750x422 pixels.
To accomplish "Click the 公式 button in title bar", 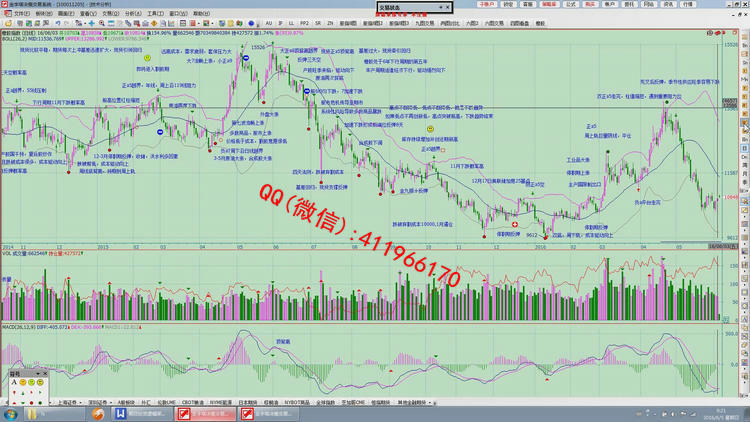I will click(571, 4).
